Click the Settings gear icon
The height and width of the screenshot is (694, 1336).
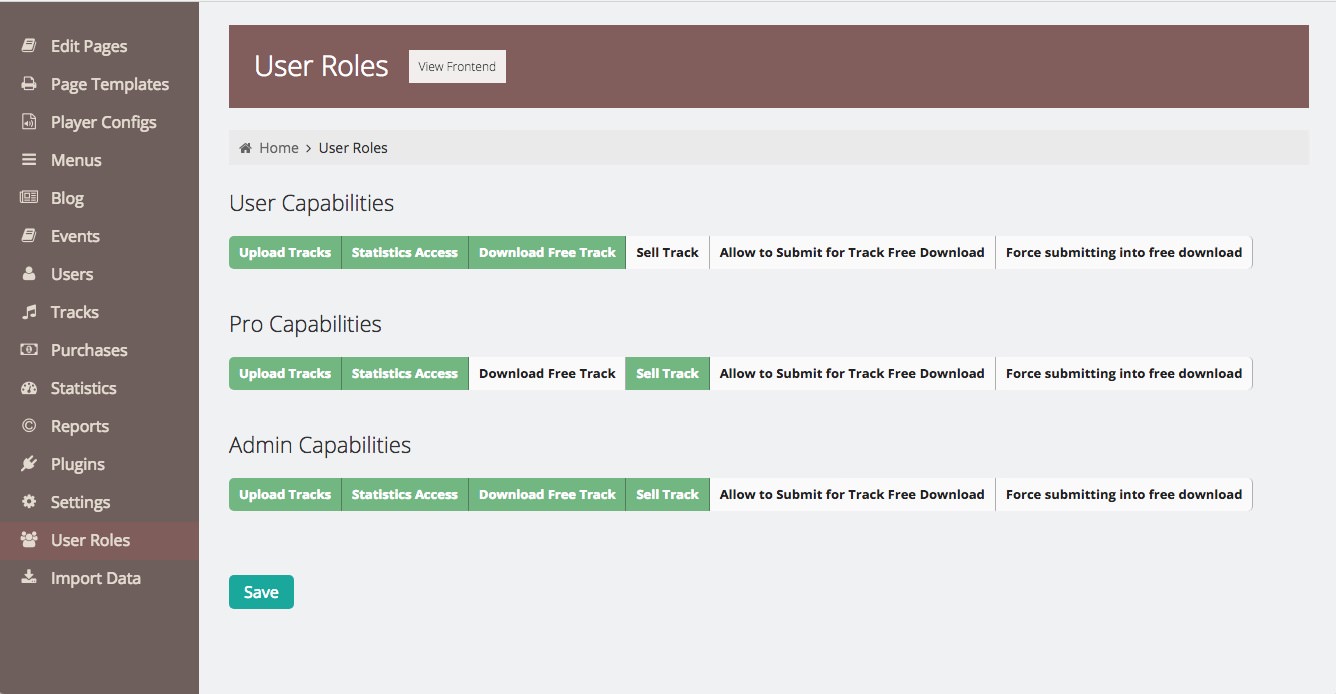tap(29, 502)
